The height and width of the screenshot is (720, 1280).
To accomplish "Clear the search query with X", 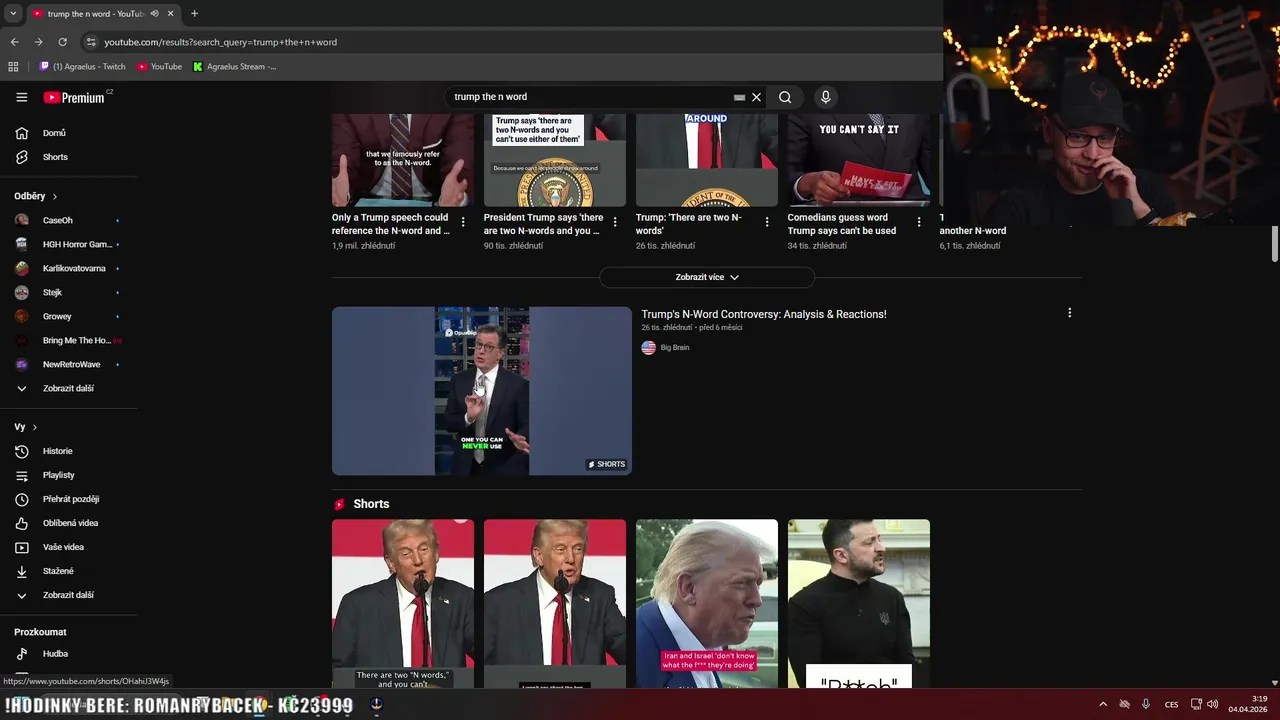I will click(x=757, y=97).
